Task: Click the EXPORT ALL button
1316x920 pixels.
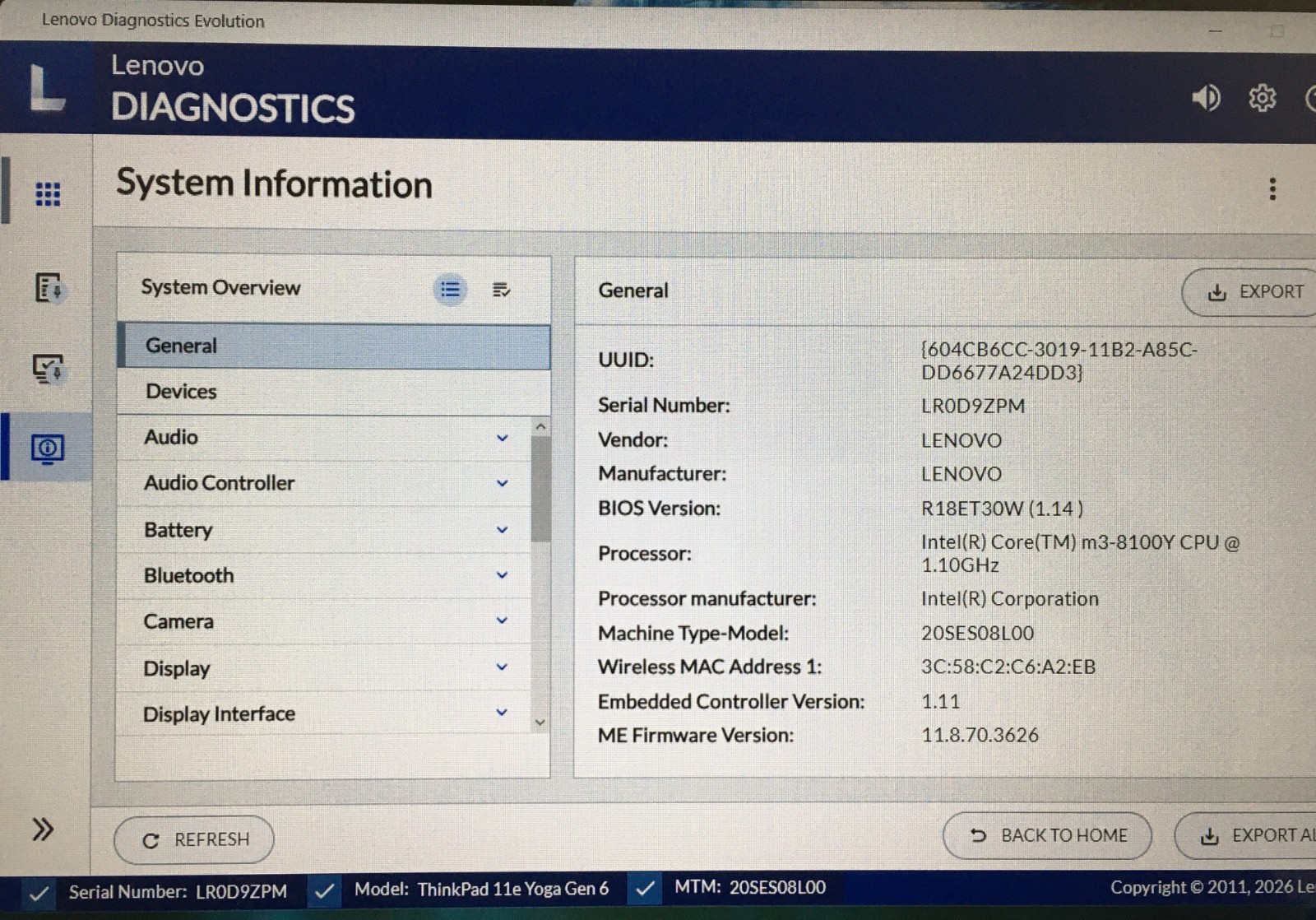Action: click(x=1245, y=836)
